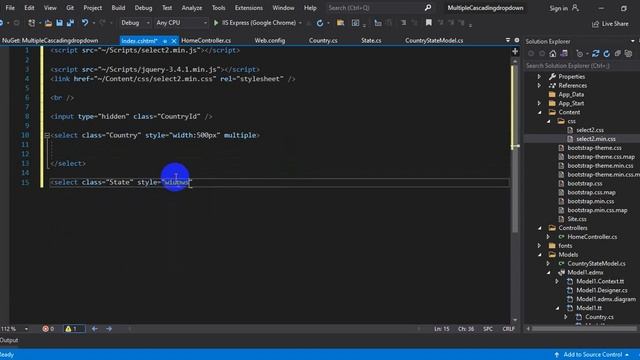Switch views icon in Solution Explorer toolbar
The width and height of the screenshot is (640, 360).
click(564, 53)
